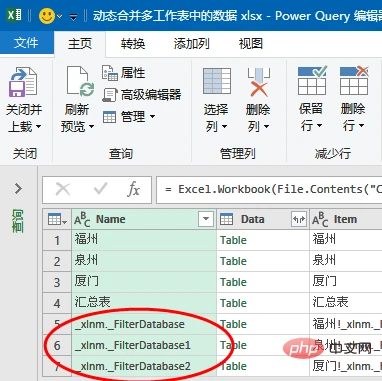Confirm formula with checkmark icon
Screen dimensions: 382x381
100,189
